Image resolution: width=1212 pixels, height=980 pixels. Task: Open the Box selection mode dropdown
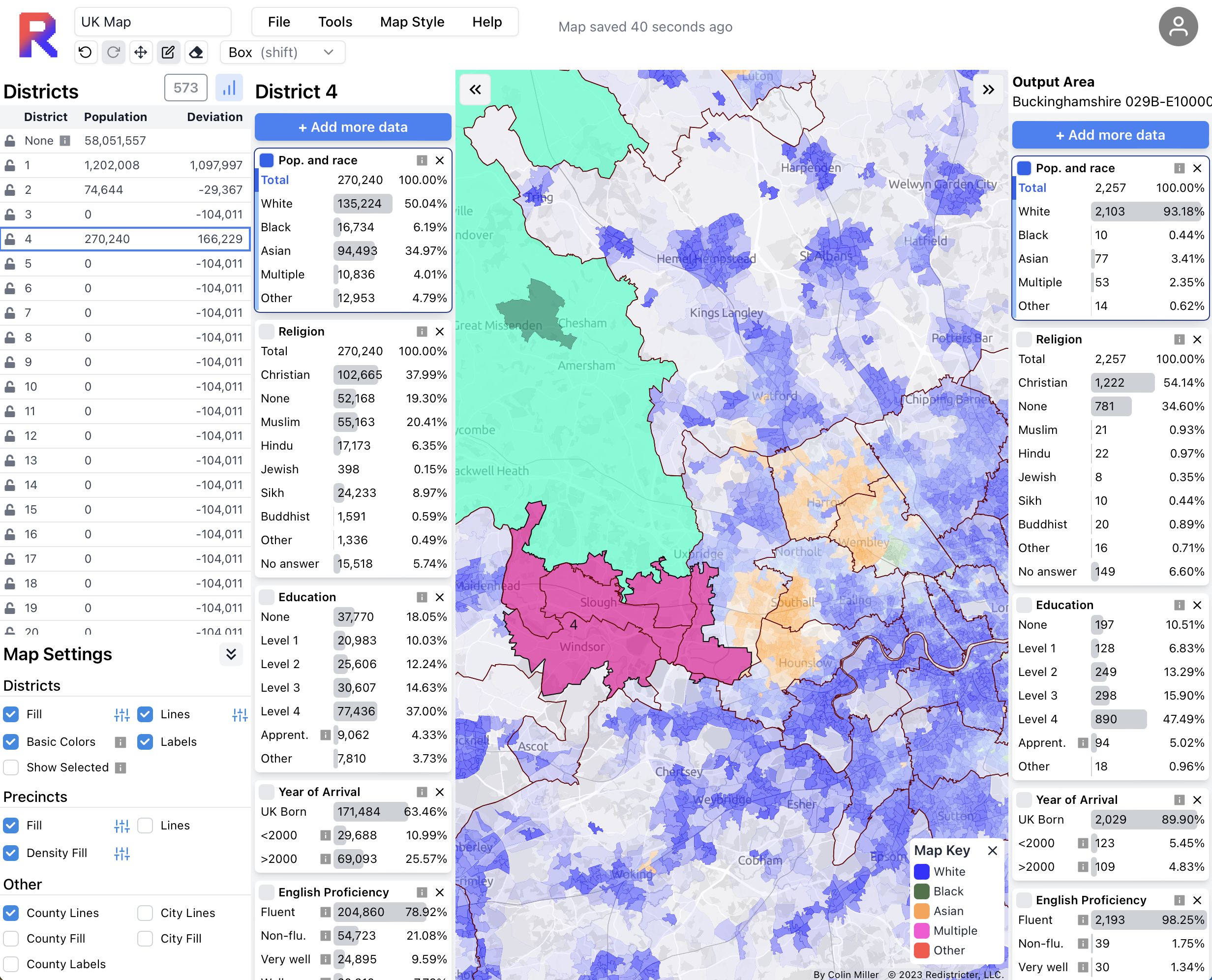tap(282, 53)
